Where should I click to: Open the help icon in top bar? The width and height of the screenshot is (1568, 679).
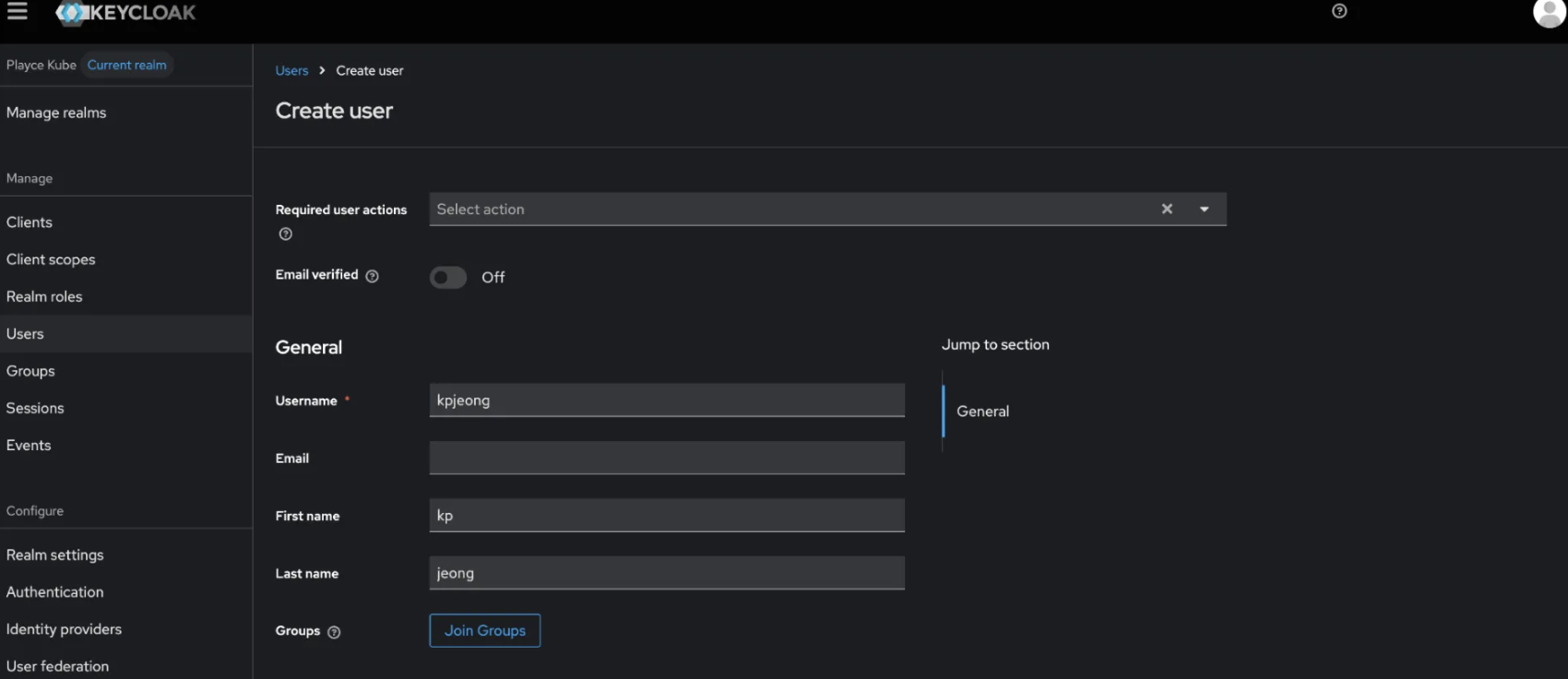click(1339, 11)
